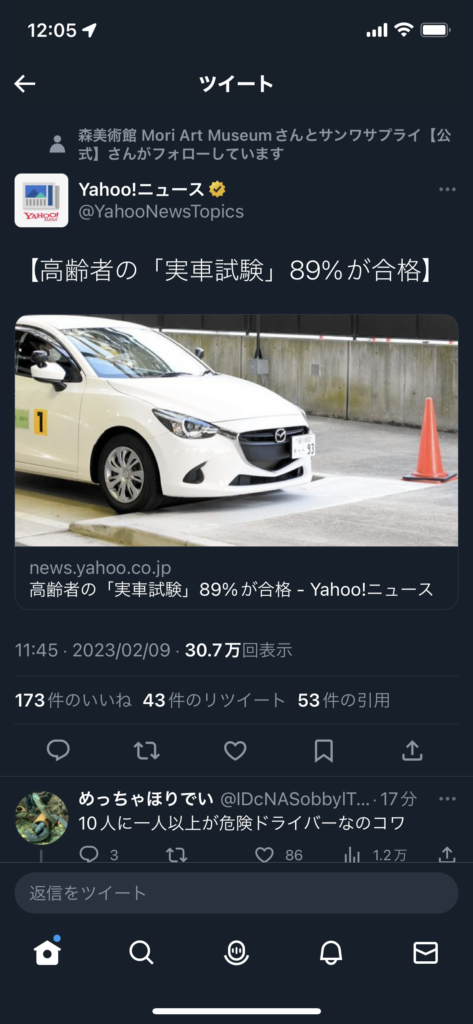The image size is (473, 1024).
Task: Tap the 返信をツイート reply field
Action: (x=236, y=893)
